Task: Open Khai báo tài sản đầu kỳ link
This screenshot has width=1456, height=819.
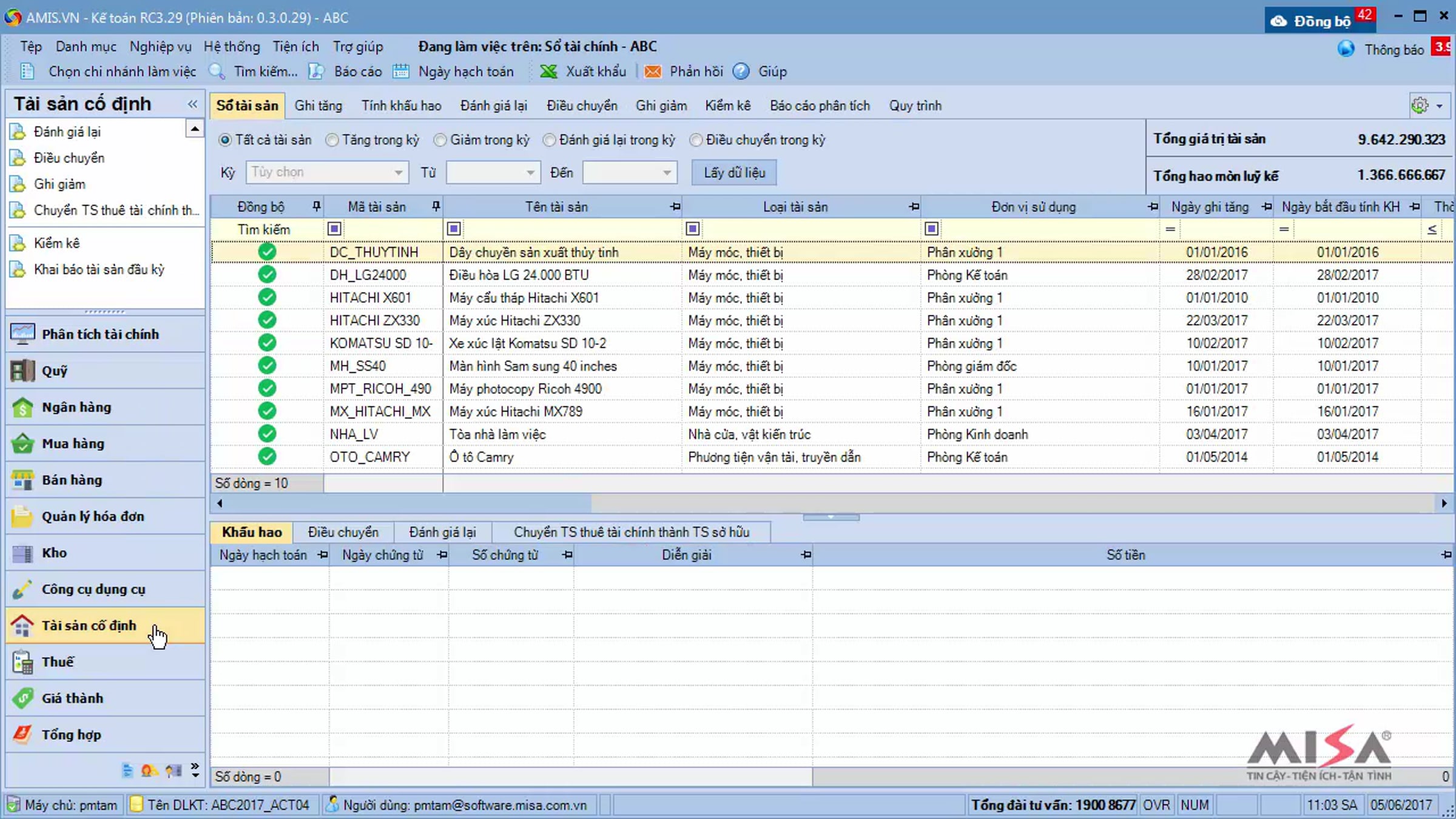Action: coord(99,269)
